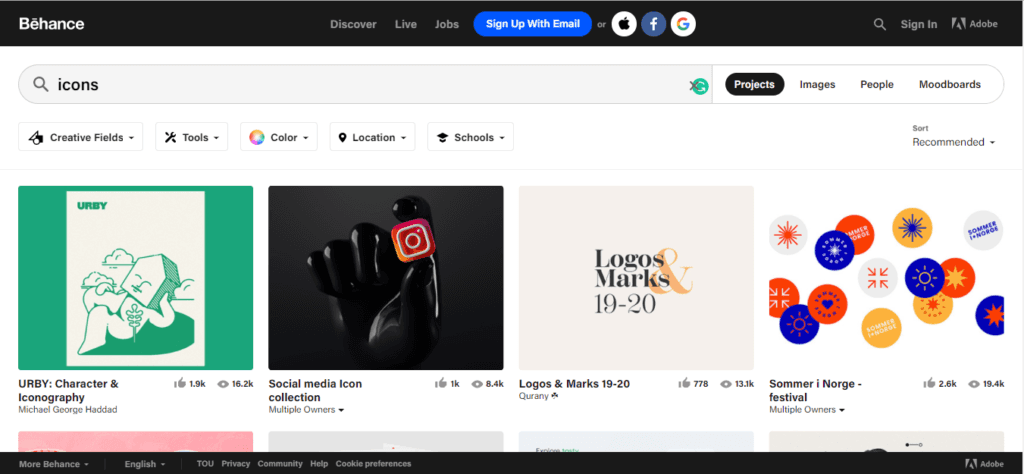Click the magnifier icon in the search bar
This screenshot has height=474, width=1024.
click(41, 84)
